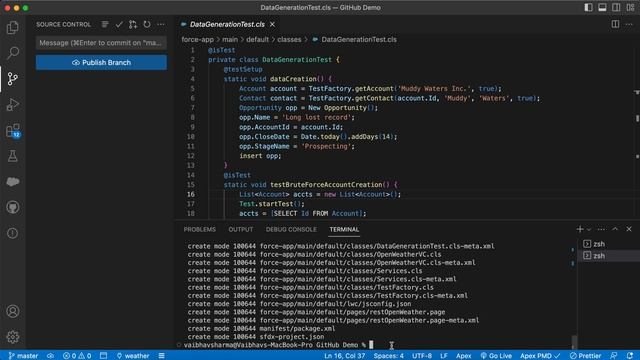The image size is (640, 360).
Task: Click the Source Control refresh icon
Action: [147, 24]
